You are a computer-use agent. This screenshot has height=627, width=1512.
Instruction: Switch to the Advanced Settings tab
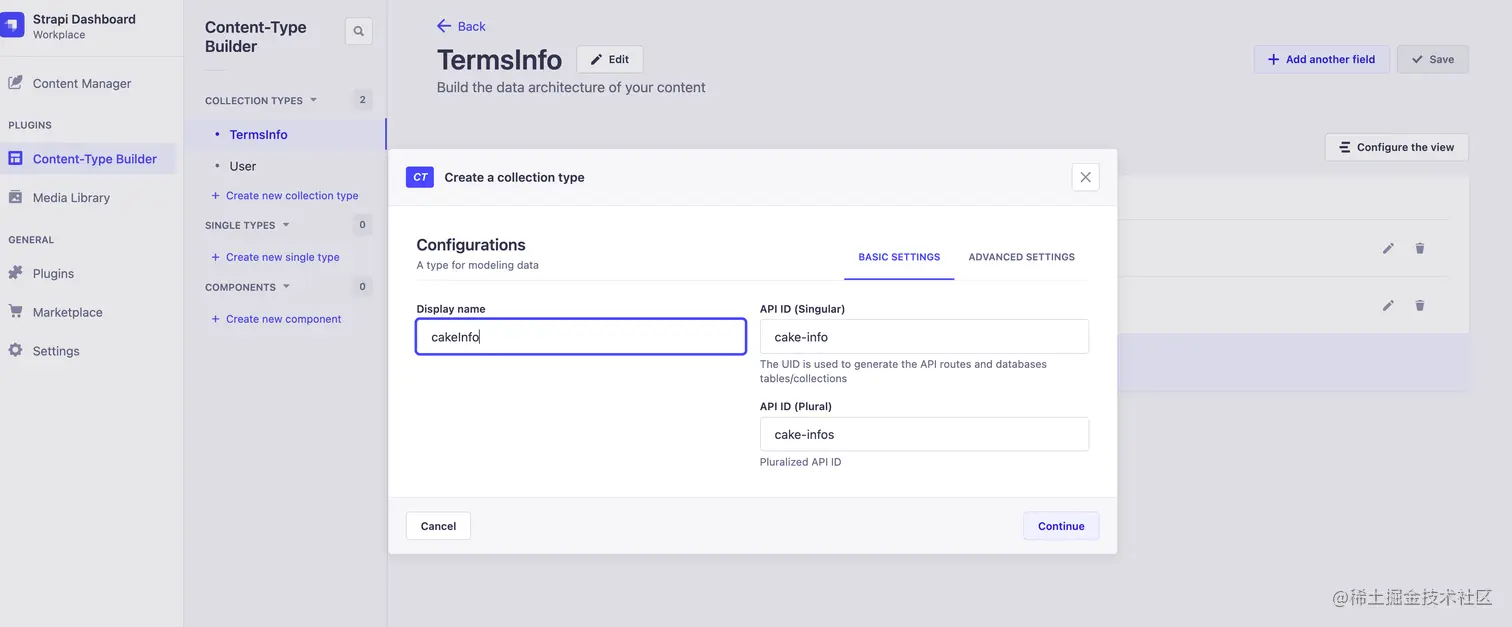point(1021,257)
